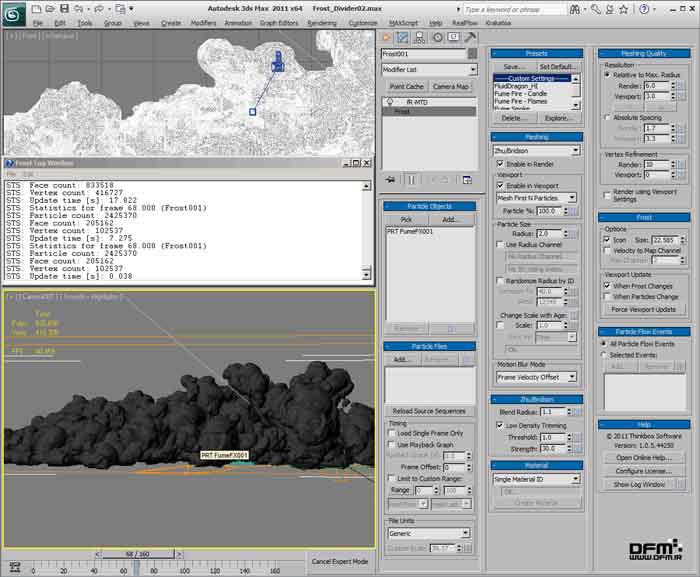Toggle the When Frost Changes checkbox

coord(607,286)
